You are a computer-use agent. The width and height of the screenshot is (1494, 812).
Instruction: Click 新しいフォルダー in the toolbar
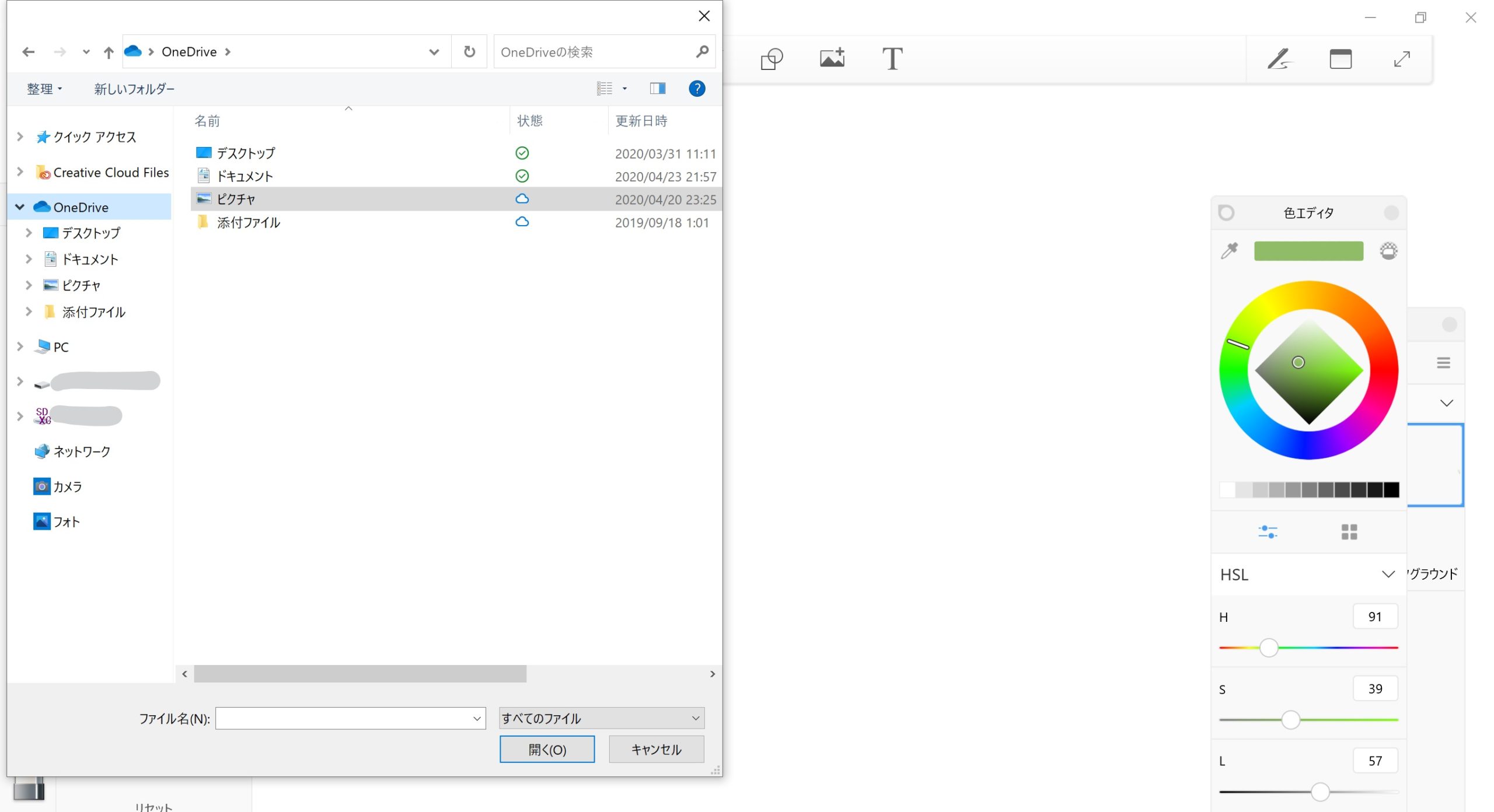pyautogui.click(x=134, y=89)
